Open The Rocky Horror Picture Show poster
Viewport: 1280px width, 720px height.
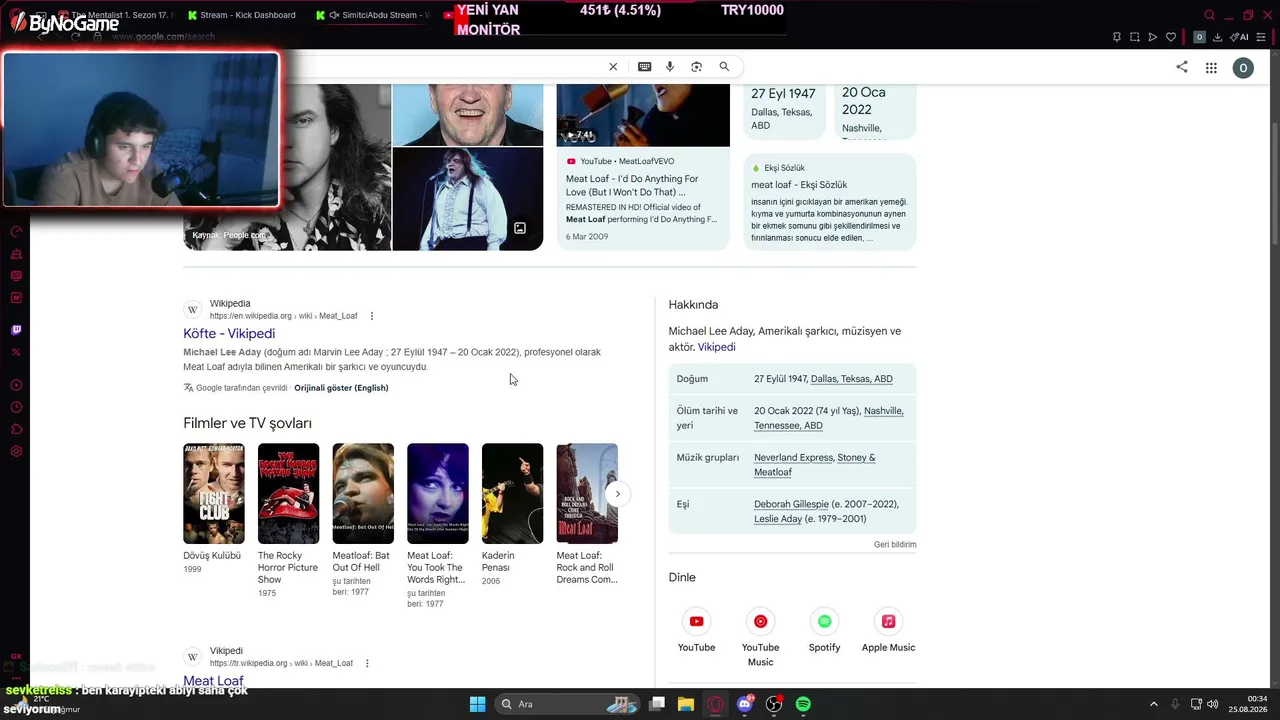(288, 494)
